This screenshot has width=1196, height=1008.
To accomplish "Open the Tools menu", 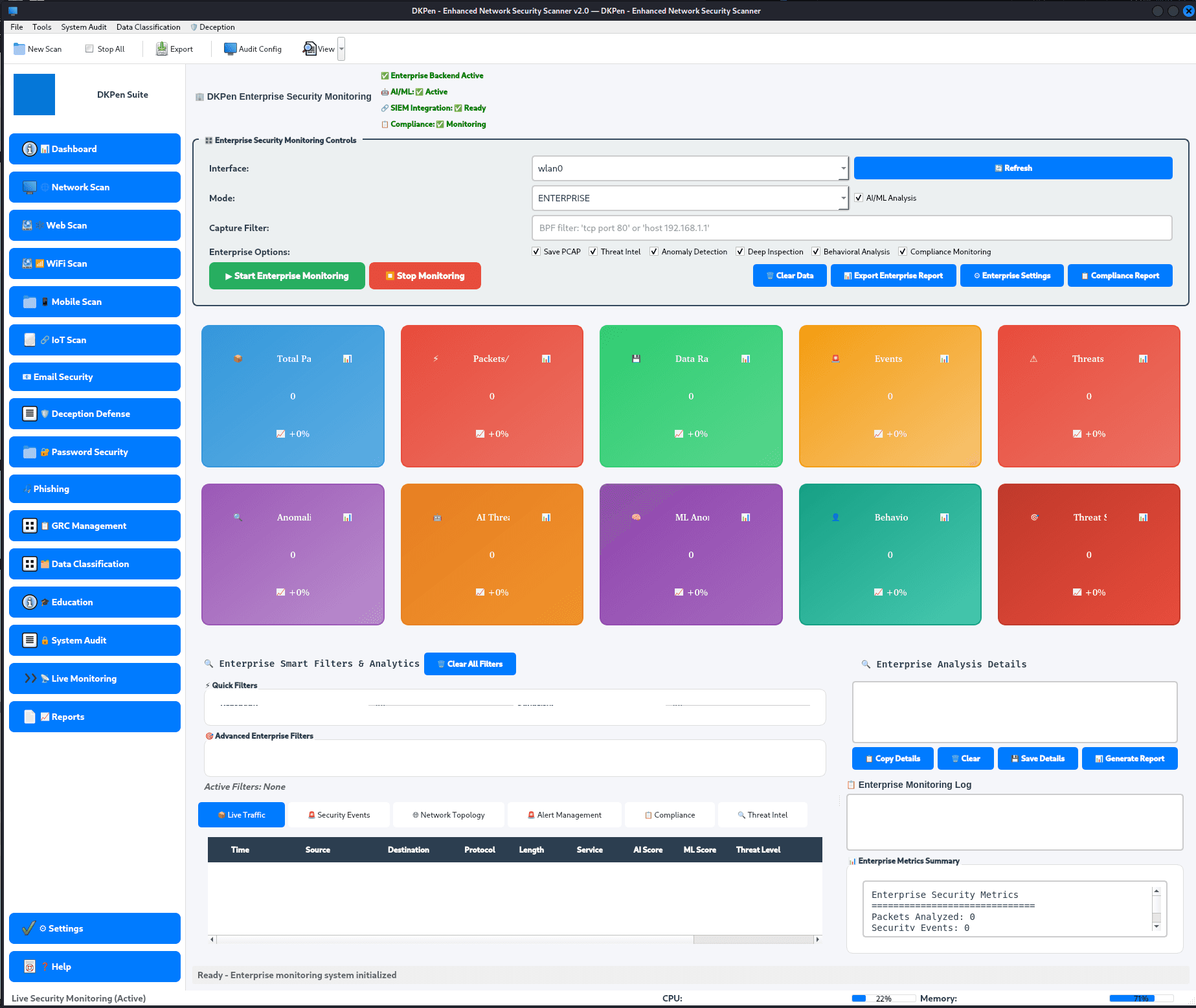I will click(41, 27).
